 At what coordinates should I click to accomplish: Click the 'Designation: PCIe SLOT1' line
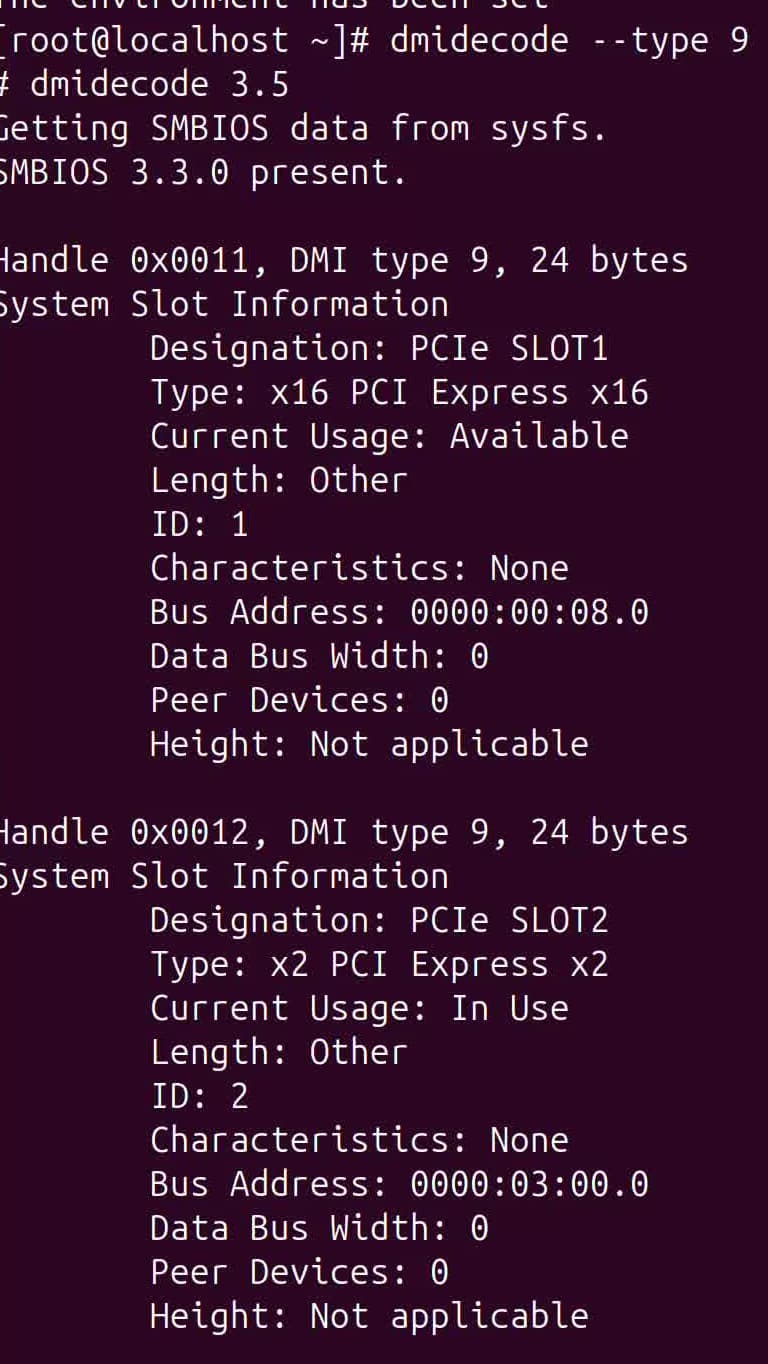coord(379,349)
